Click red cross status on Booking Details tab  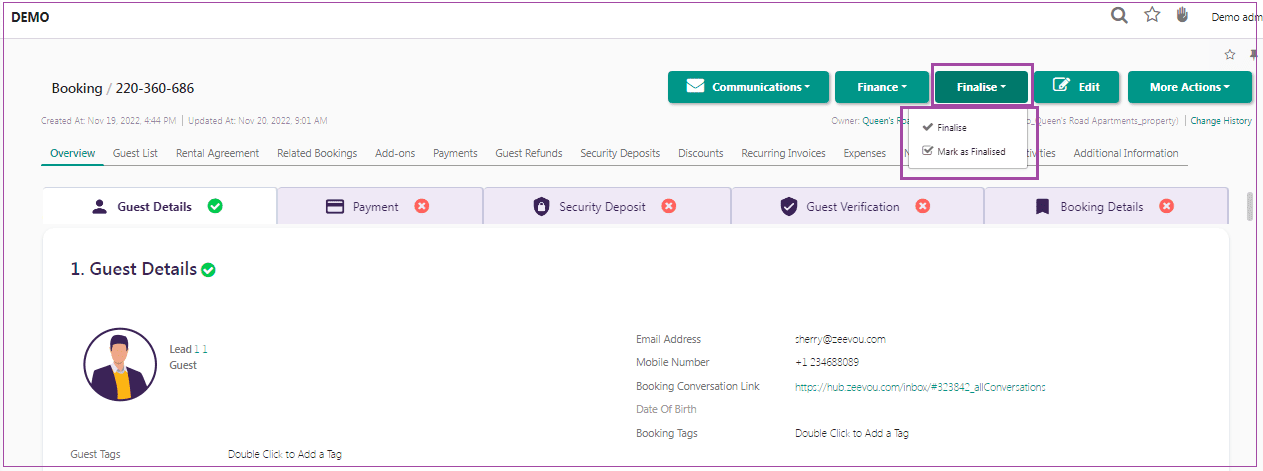click(1166, 206)
